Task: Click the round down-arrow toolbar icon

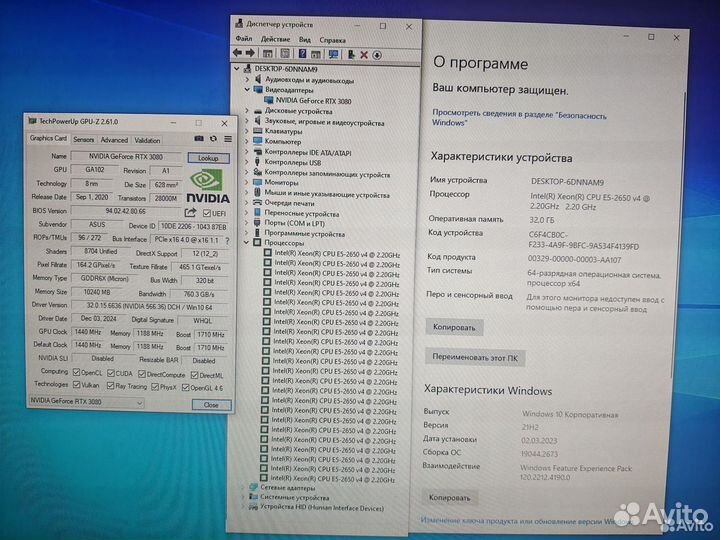Action: [x=377, y=55]
